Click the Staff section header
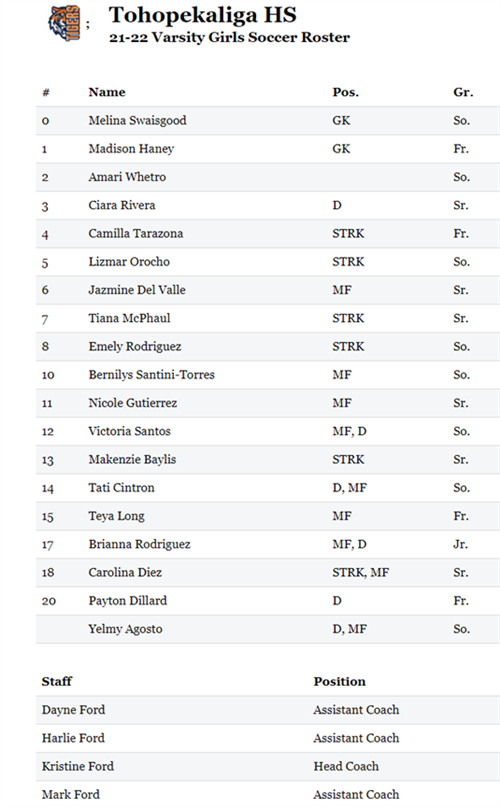 [x=57, y=681]
